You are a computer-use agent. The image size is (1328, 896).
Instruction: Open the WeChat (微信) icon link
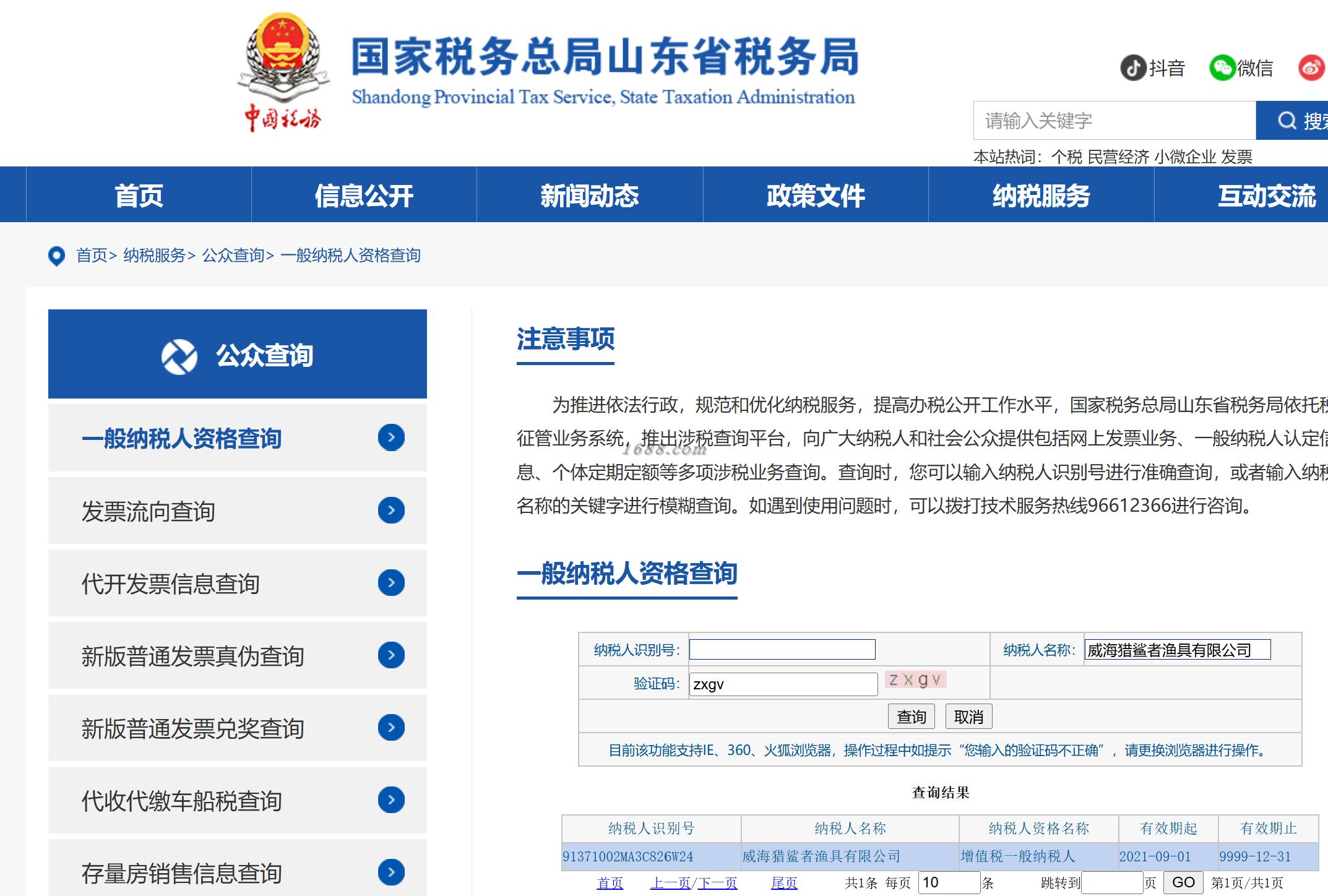pos(1222,67)
